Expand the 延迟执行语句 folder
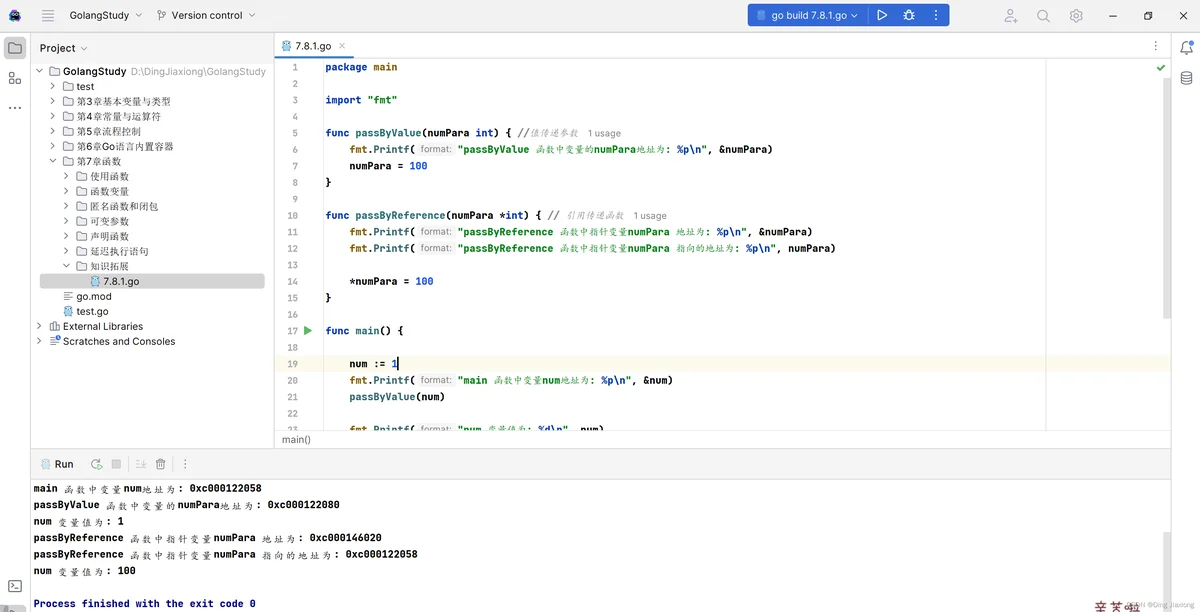Screen dimensions: 1200x612 (67, 251)
